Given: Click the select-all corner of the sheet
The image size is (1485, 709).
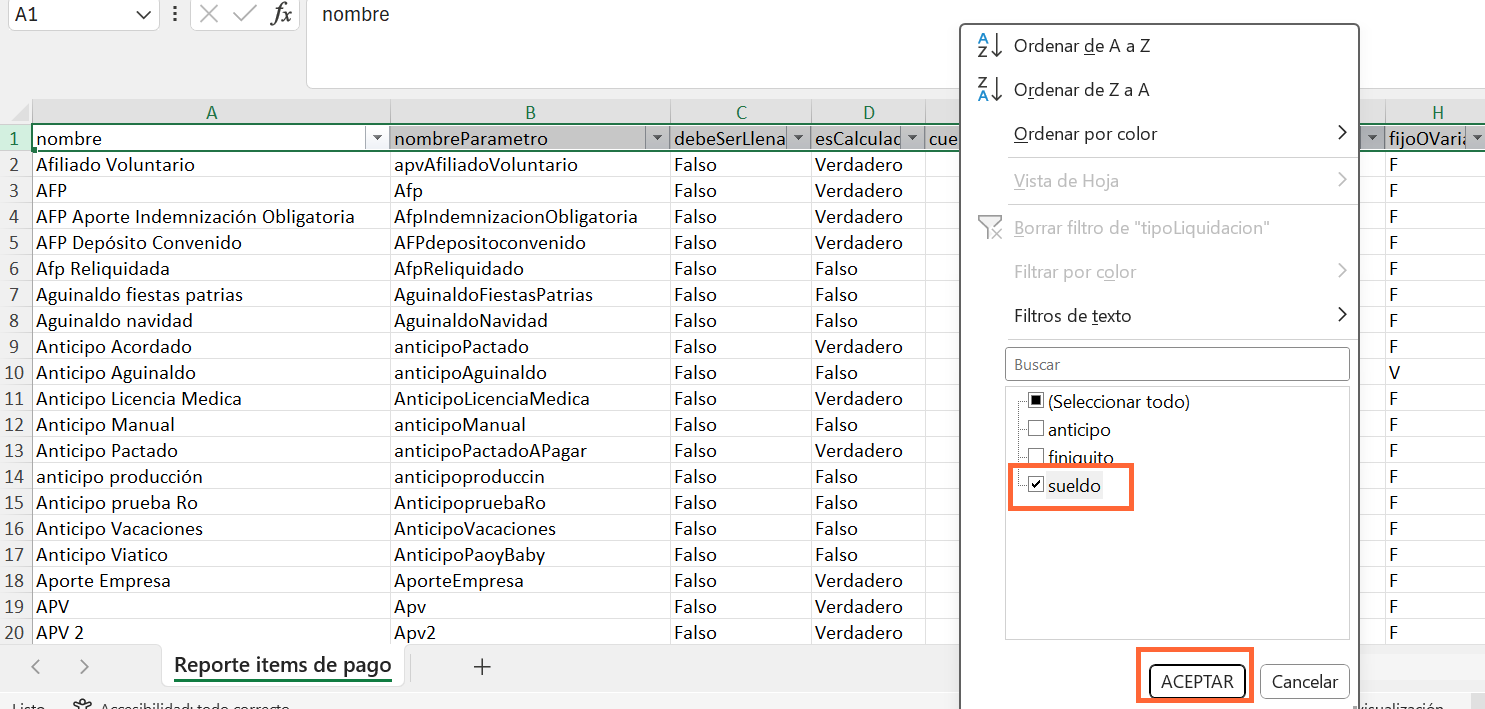Looking at the screenshot, I should click(16, 112).
